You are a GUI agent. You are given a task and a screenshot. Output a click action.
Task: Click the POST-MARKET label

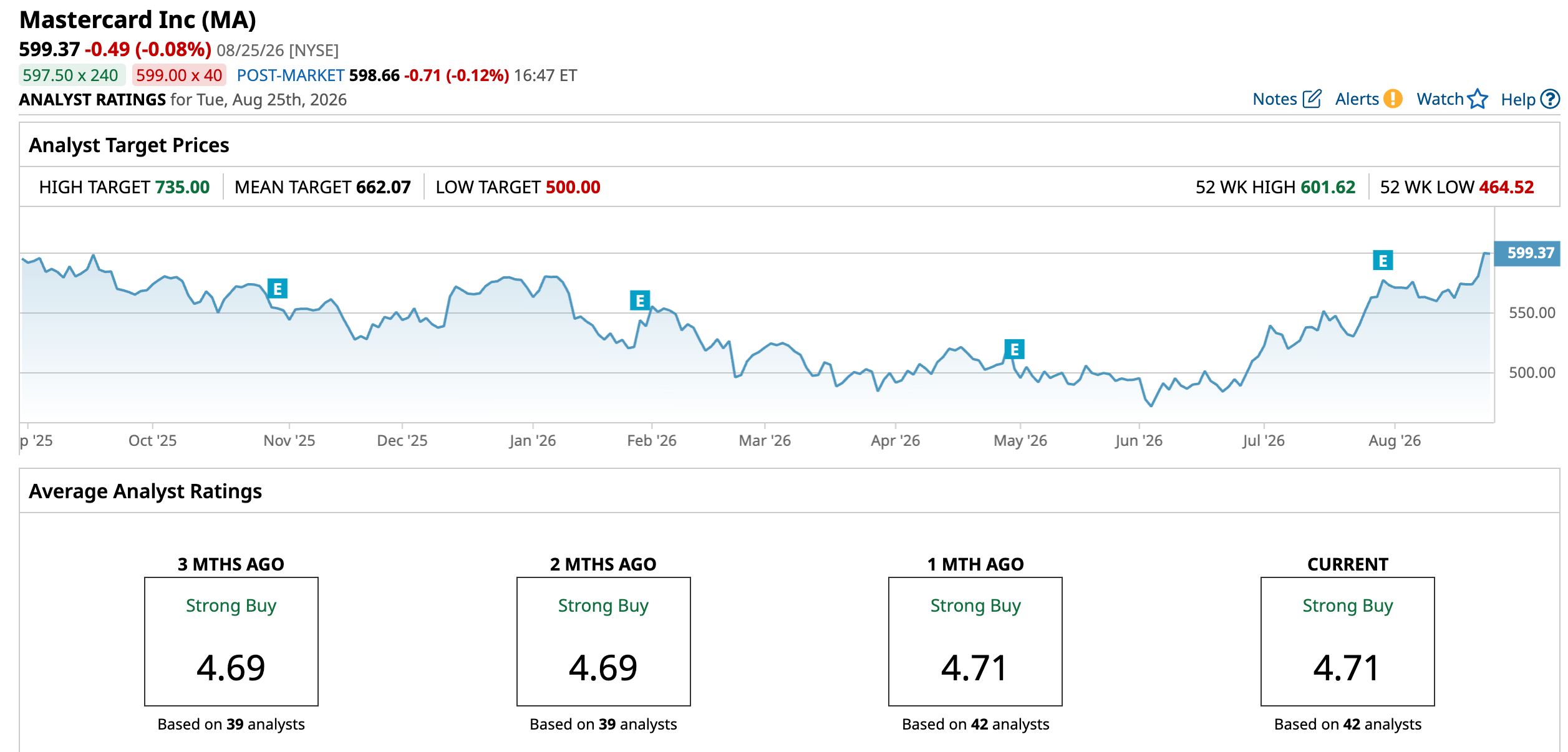tap(291, 75)
